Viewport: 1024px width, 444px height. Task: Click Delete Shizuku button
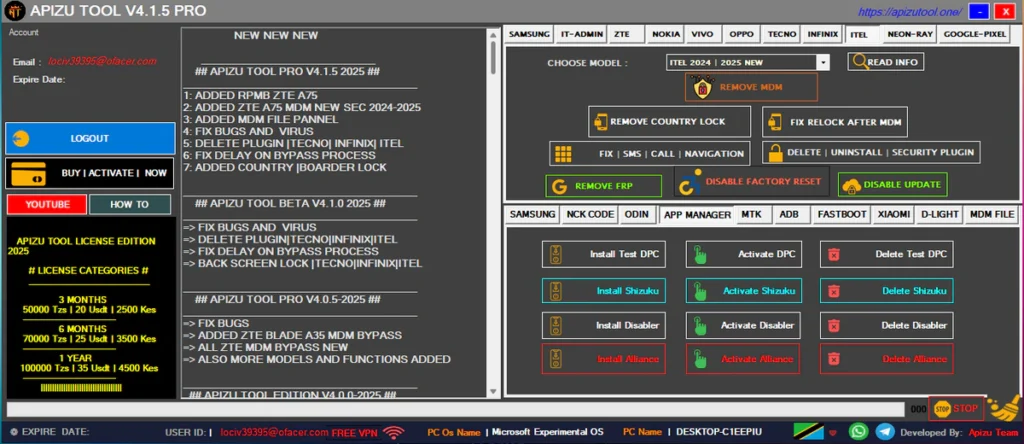click(x=887, y=291)
